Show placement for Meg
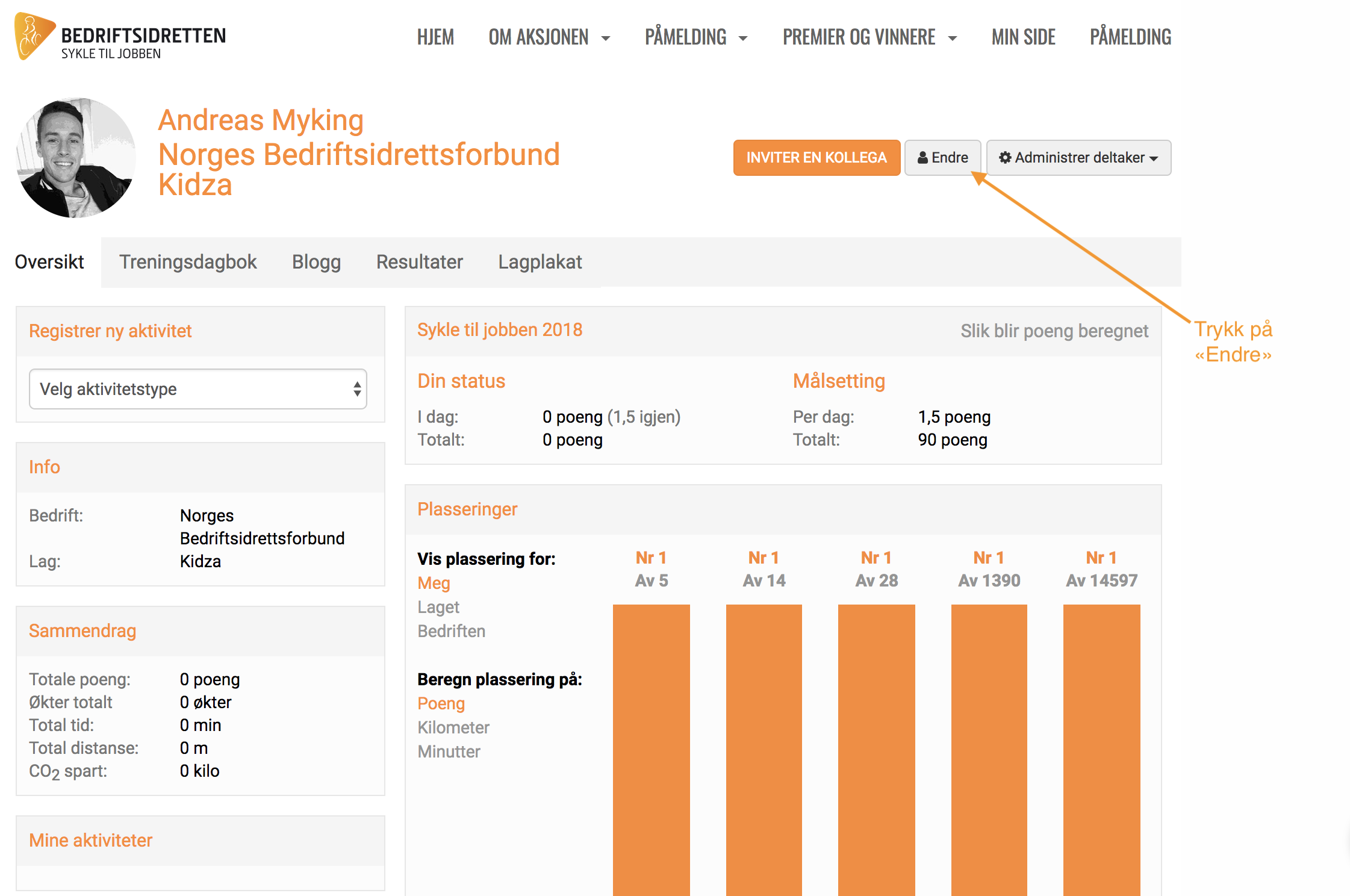The image size is (1350, 896). [434, 583]
